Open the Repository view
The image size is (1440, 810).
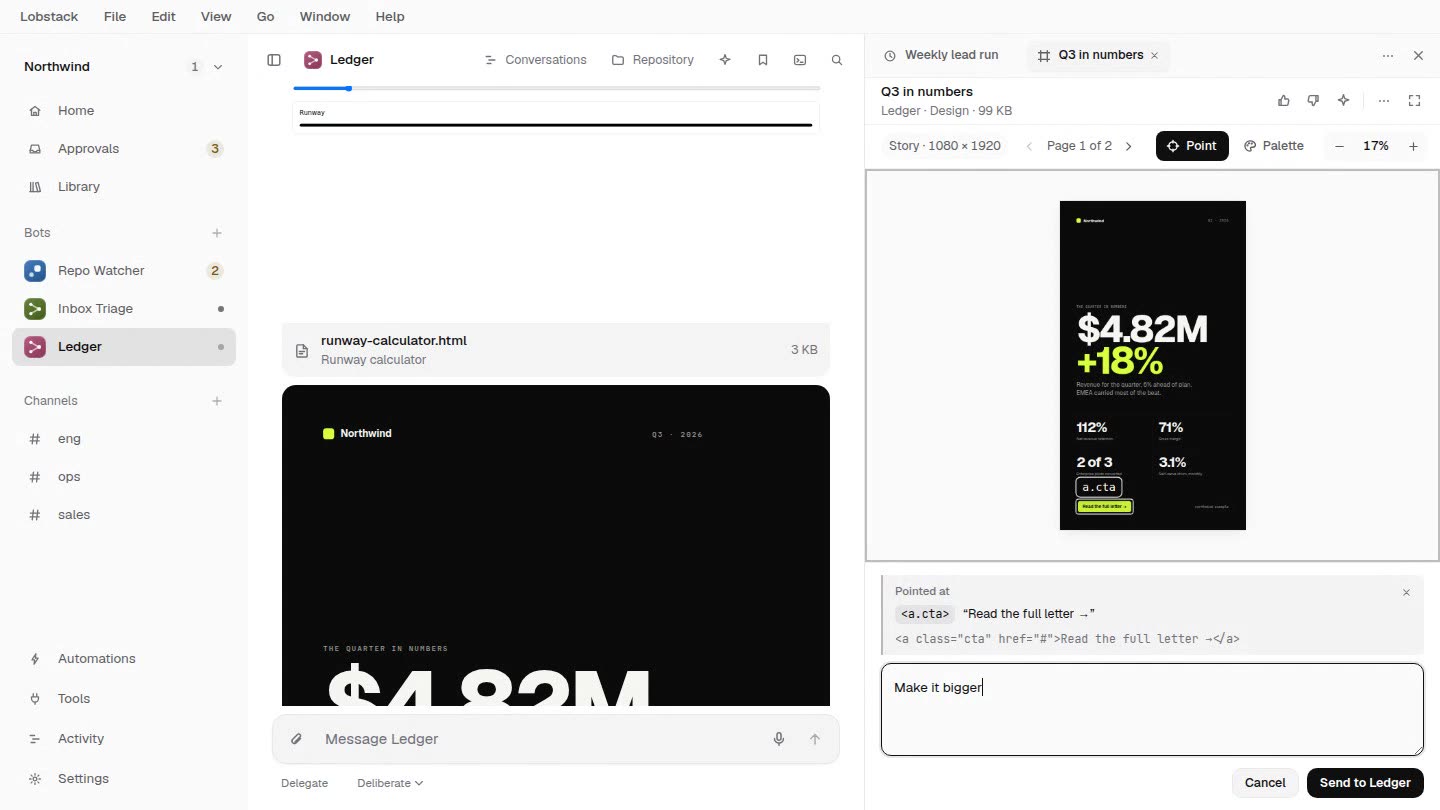[652, 60]
